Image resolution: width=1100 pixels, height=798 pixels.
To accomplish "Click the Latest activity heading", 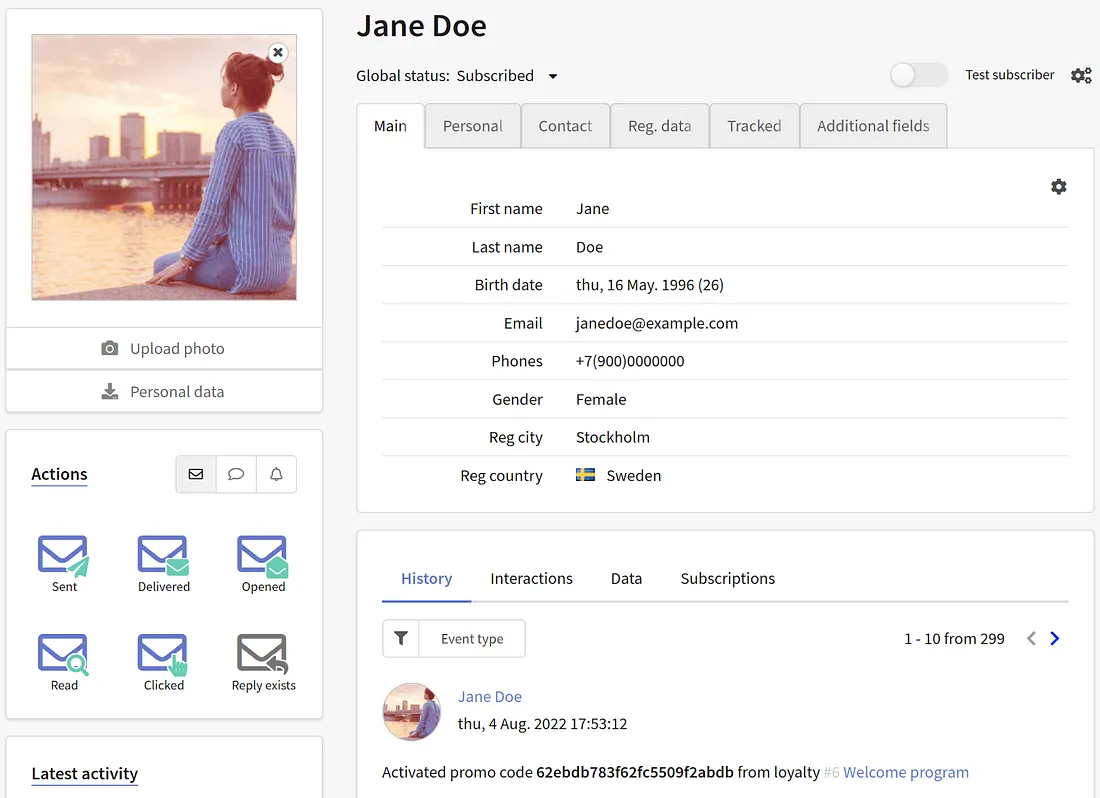I will (84, 773).
